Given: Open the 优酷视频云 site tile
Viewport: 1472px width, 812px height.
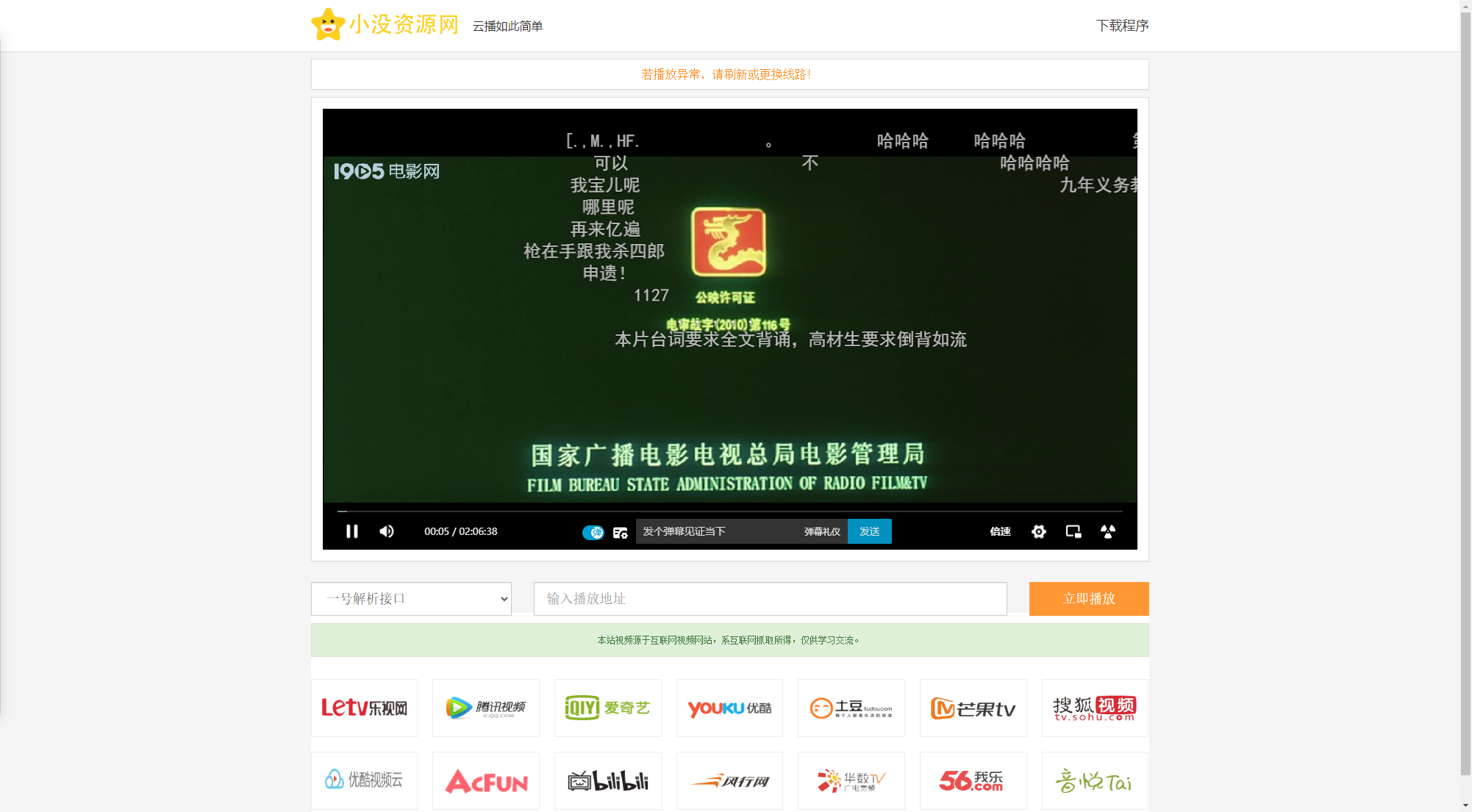Looking at the screenshot, I should click(x=364, y=780).
